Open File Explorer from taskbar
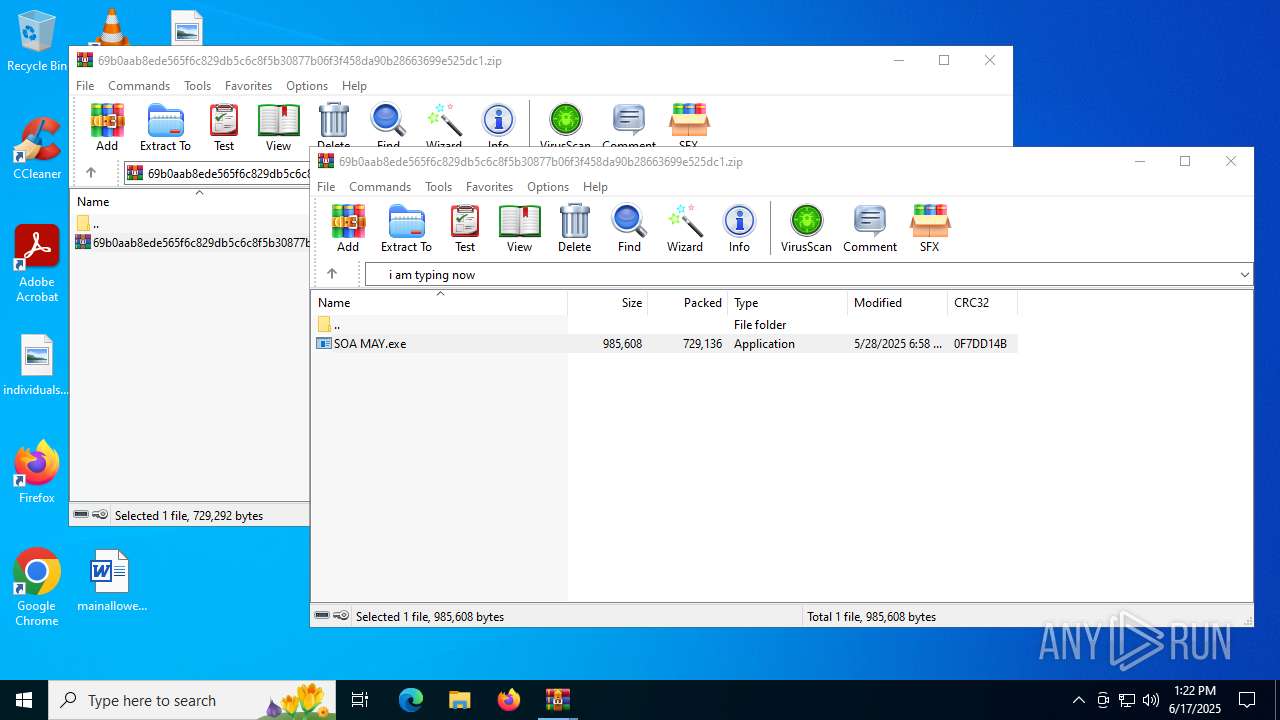The height and width of the screenshot is (720, 1280). point(459,700)
